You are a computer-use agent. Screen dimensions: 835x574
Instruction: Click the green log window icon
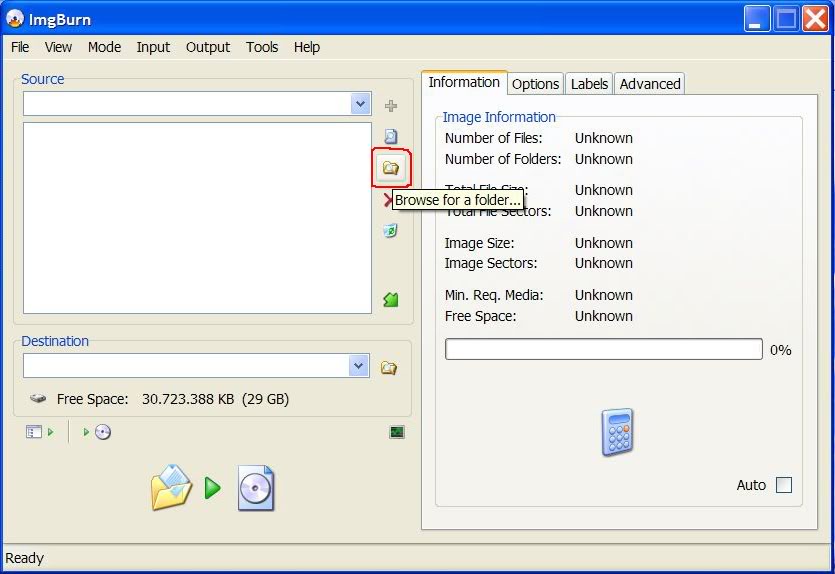[397, 432]
